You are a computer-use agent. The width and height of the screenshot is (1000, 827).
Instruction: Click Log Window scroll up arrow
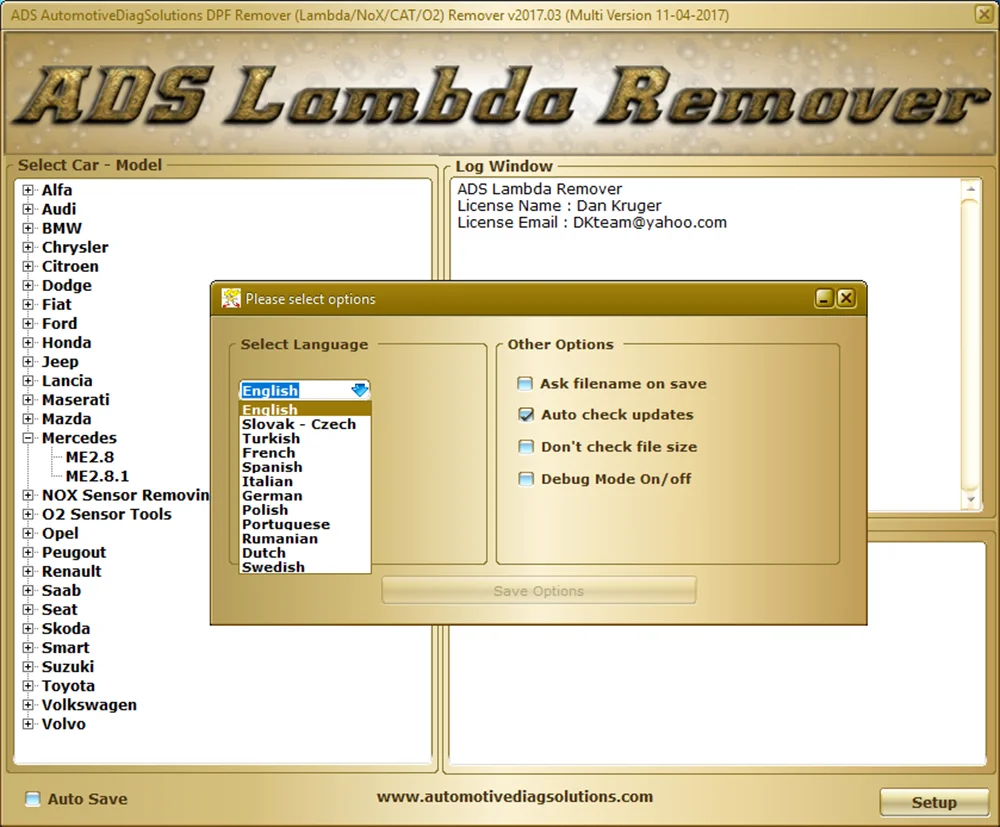(x=971, y=189)
